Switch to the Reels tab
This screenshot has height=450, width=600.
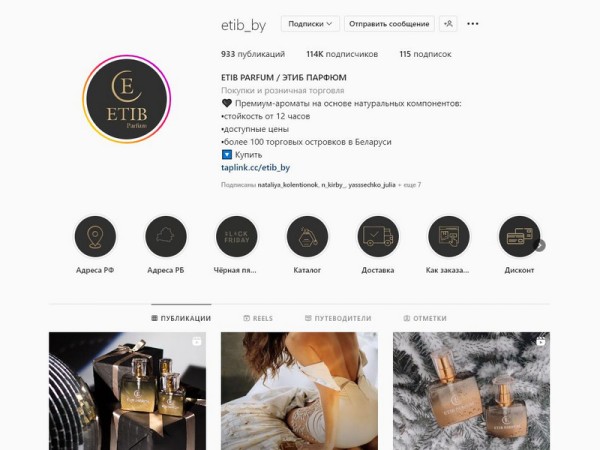[258, 318]
